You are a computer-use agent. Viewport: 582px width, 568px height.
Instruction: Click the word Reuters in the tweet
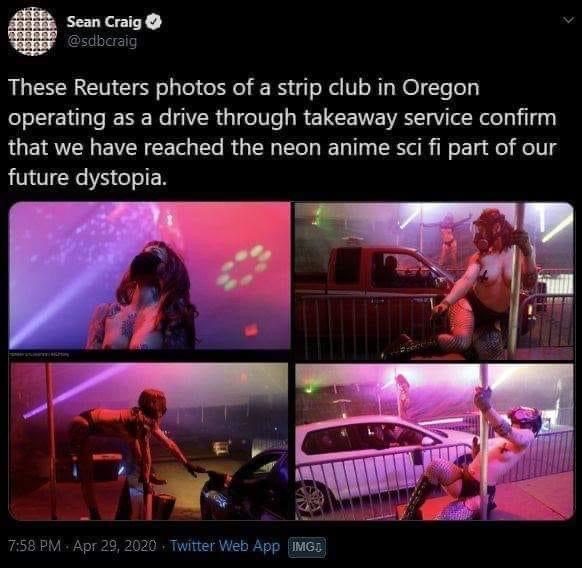(111, 87)
